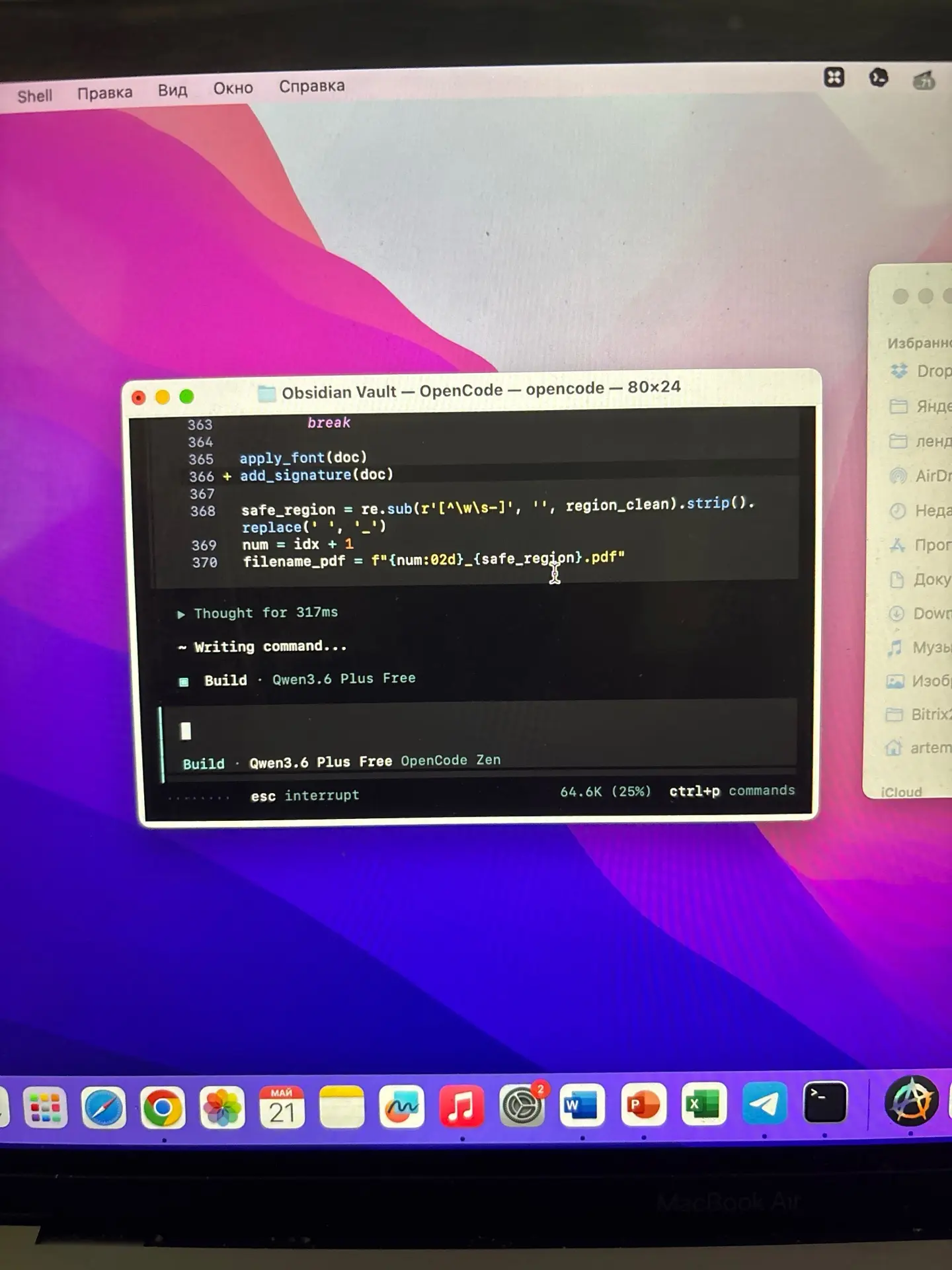Open the Shell menu
The image size is (952, 1270).
click(x=34, y=96)
